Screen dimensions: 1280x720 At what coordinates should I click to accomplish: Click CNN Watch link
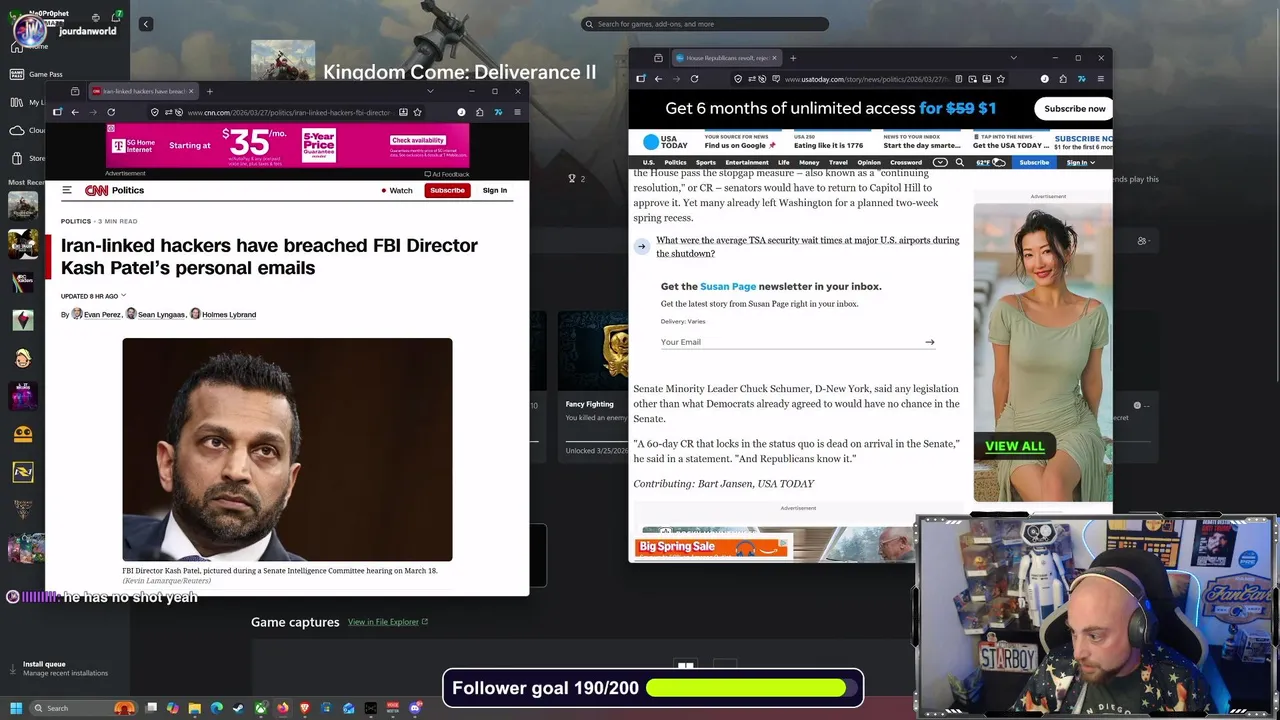point(397,190)
